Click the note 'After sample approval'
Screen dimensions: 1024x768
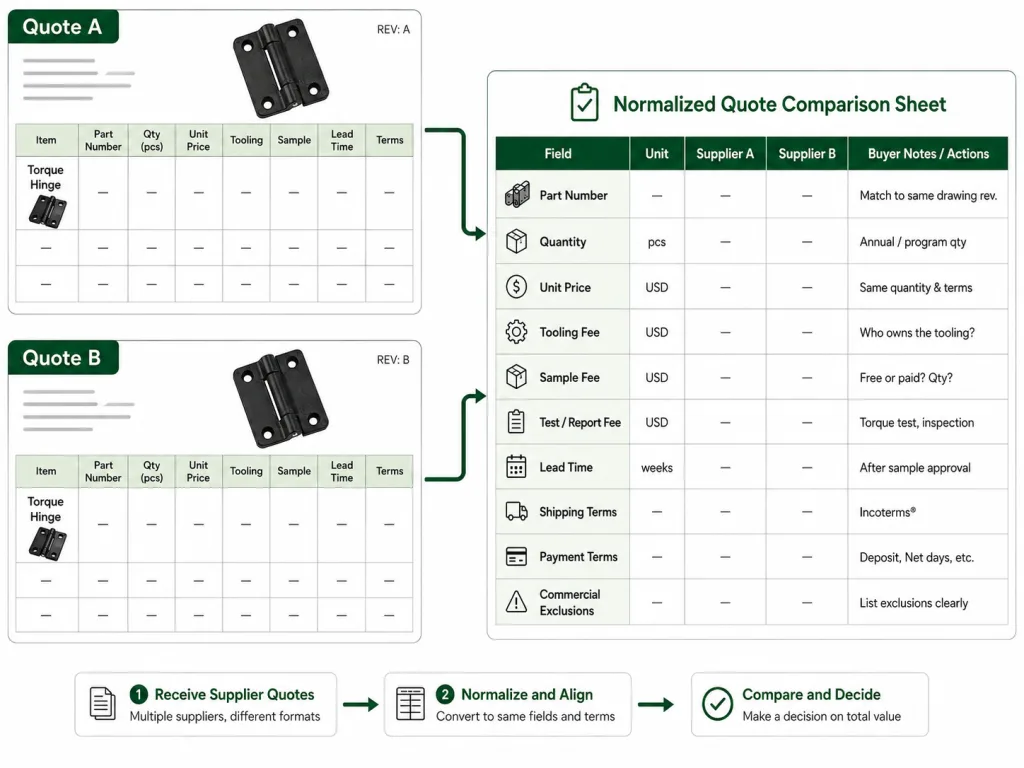click(915, 468)
